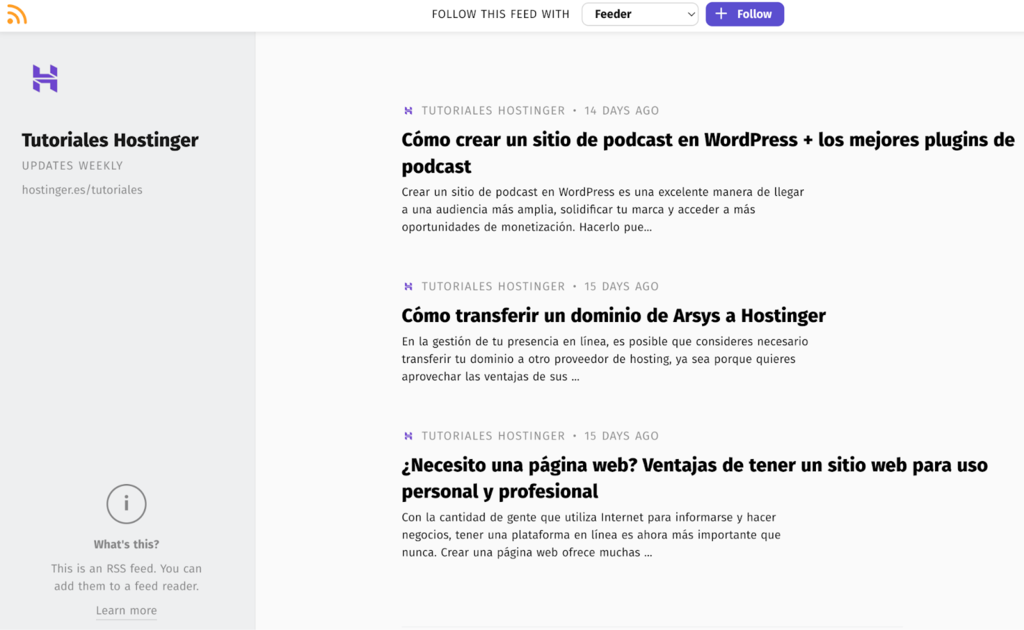Screen dimensions: 1024x630
Task: Open the Arsys domain transfer article
Action: 613,315
